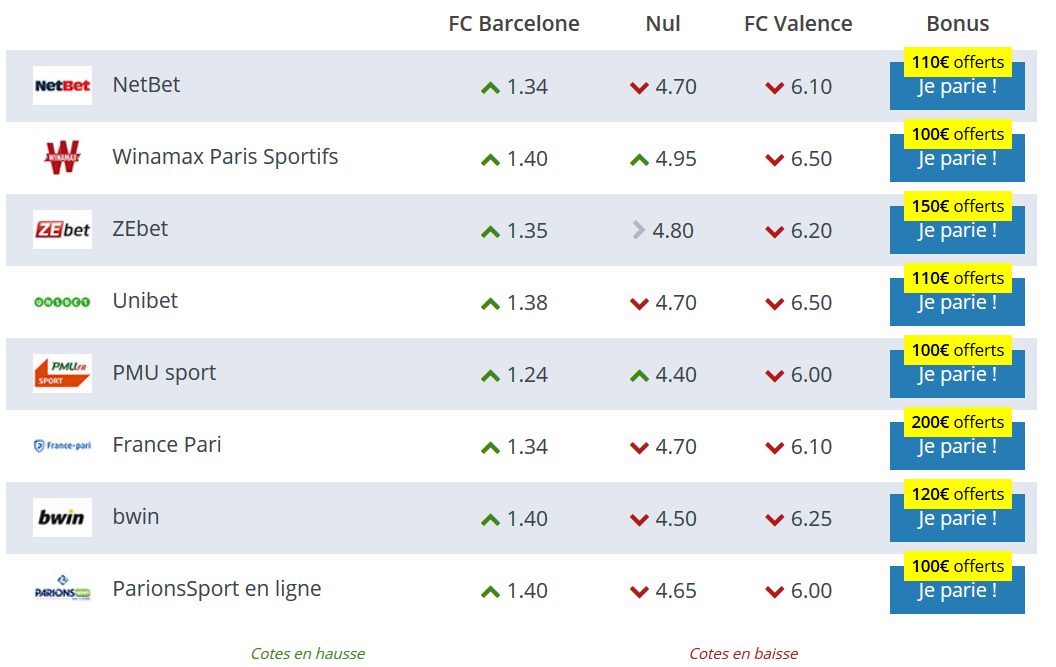Viewport: 1056px width, 667px height.
Task: Open the PMU sport logo
Action: coord(62,374)
